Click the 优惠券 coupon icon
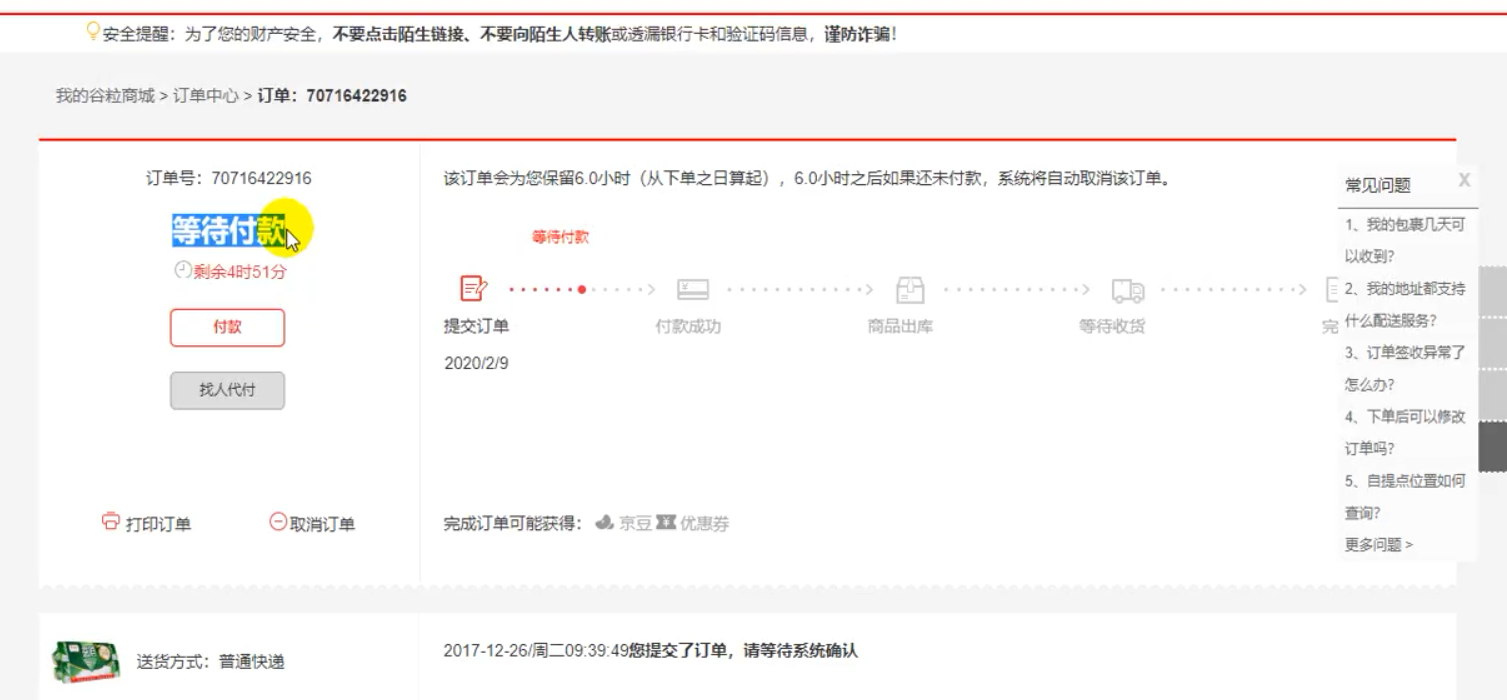Screen dimensions: 1507x700 pos(666,523)
